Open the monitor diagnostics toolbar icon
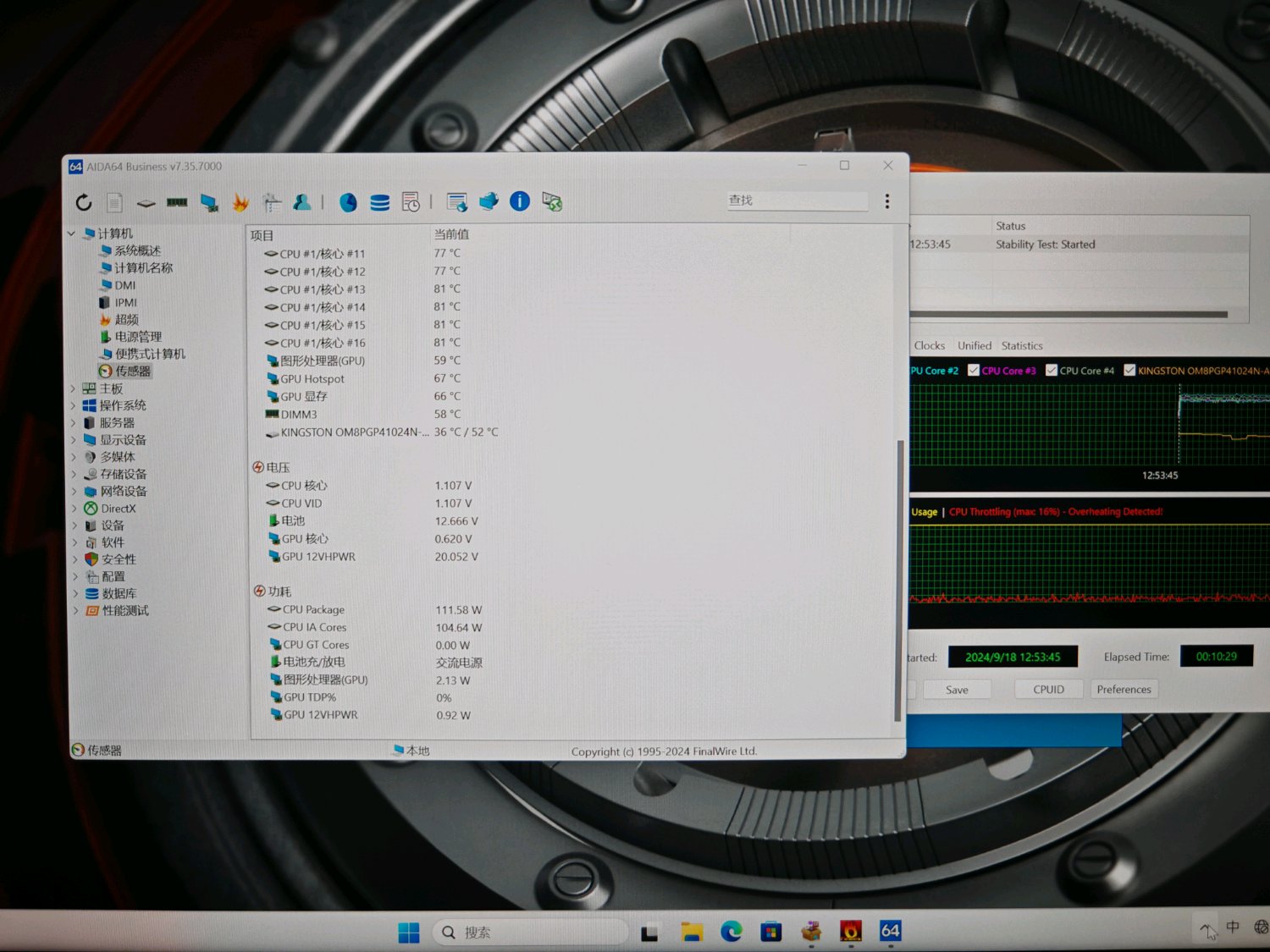Image resolution: width=1270 pixels, height=952 pixels. (209, 202)
